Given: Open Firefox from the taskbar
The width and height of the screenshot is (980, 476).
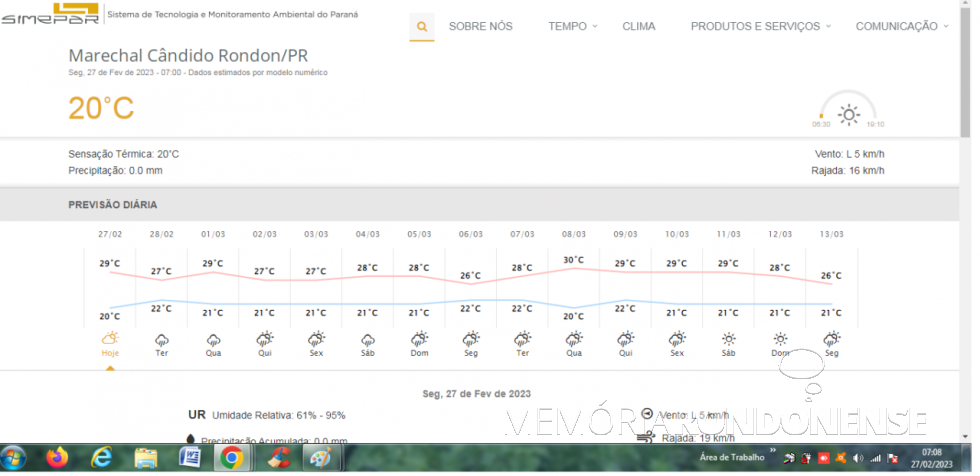Looking at the screenshot, I should click(x=57, y=458).
